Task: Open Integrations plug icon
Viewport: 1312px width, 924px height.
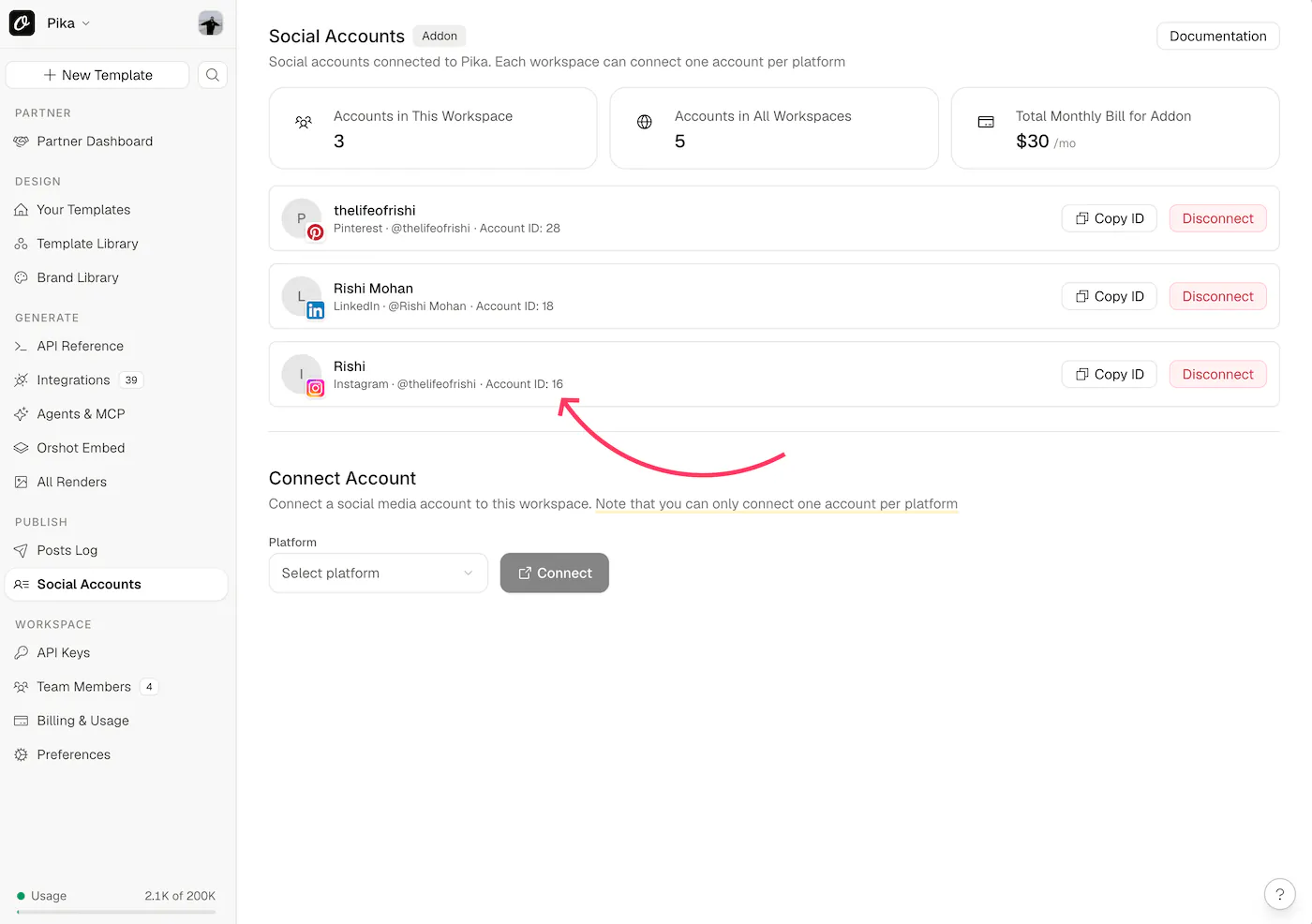Action: click(22, 380)
